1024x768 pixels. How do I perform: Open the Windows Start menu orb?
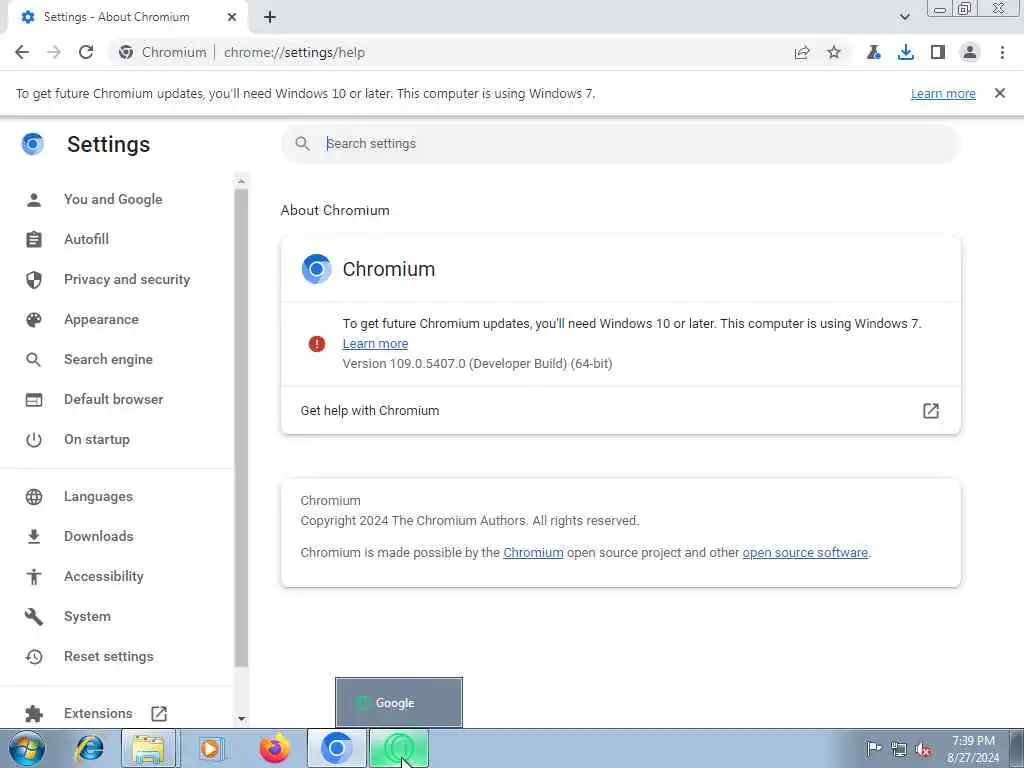click(27, 748)
